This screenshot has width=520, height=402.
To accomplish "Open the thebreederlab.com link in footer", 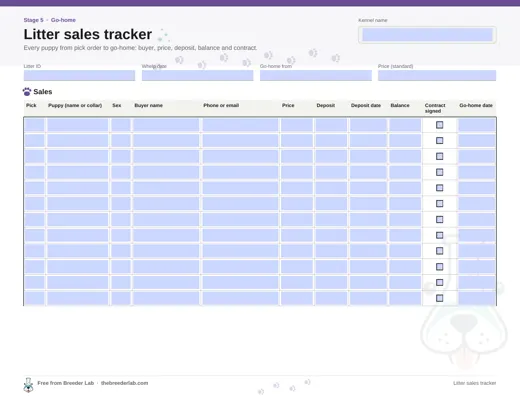I will (124, 383).
